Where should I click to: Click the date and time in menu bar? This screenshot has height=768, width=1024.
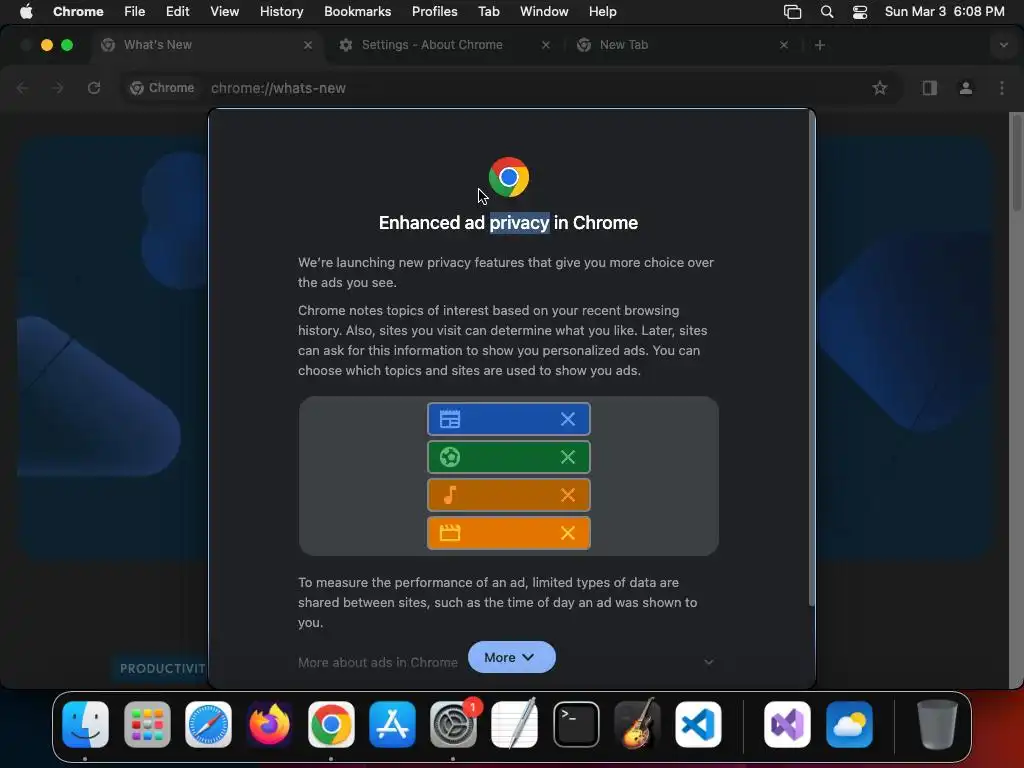point(944,12)
